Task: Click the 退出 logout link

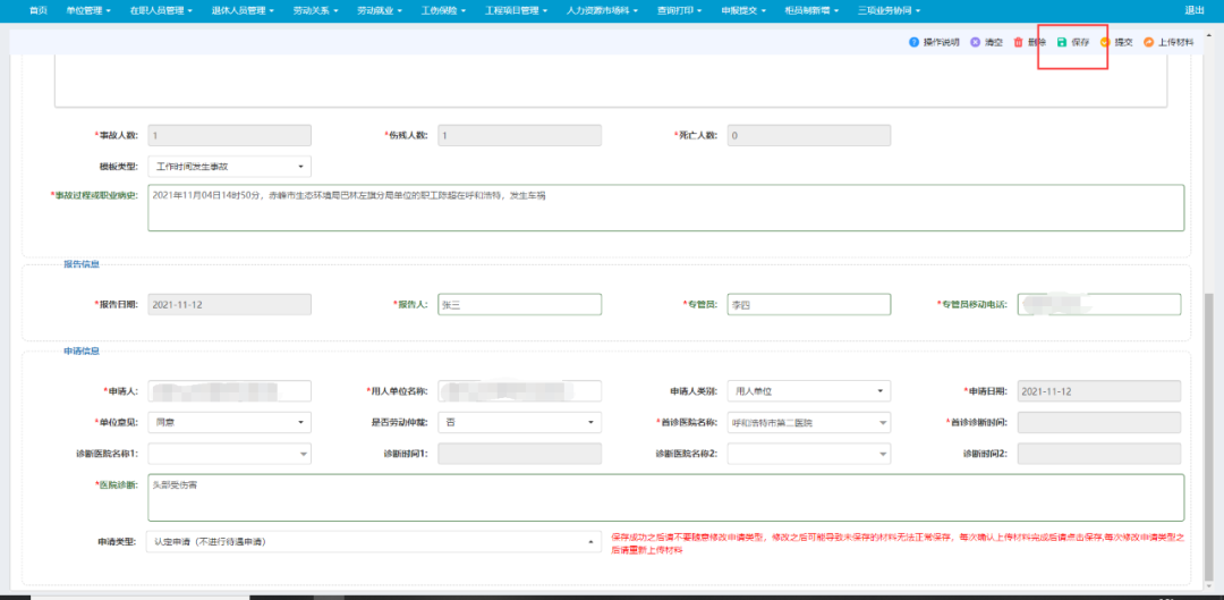Action: (x=1194, y=10)
